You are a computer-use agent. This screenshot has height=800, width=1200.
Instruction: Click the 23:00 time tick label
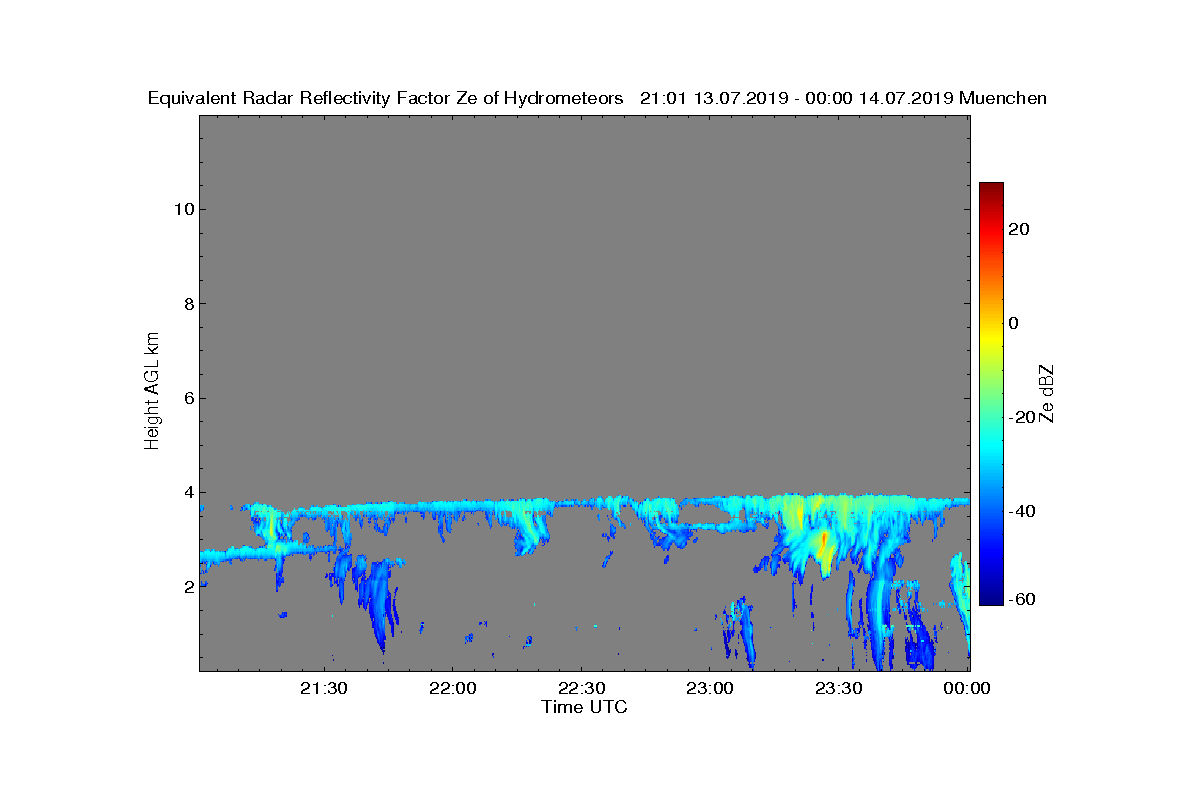tap(710, 688)
